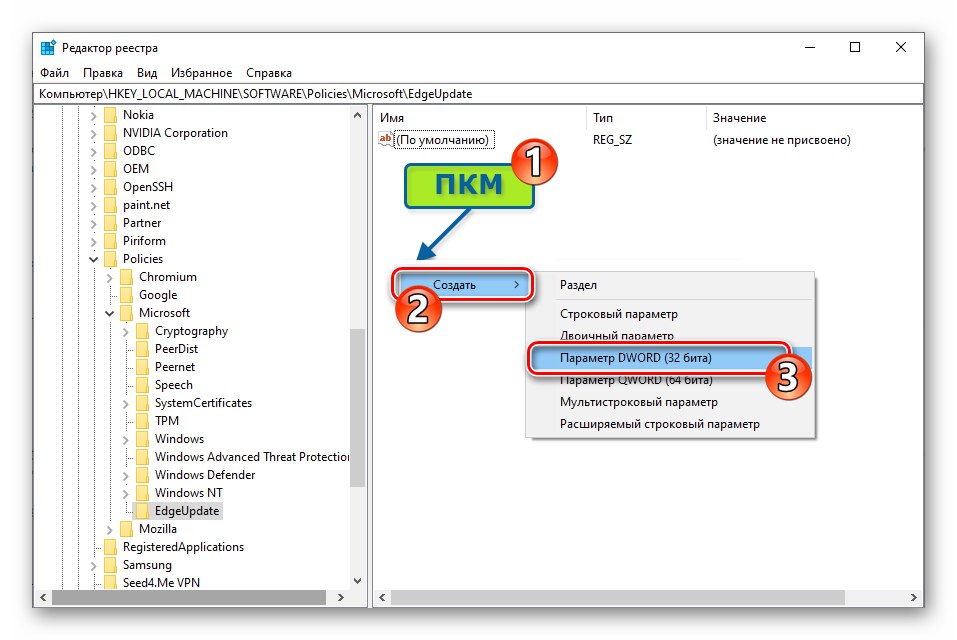
Task: Click the Windows Defender folder icon
Action: click(142, 475)
